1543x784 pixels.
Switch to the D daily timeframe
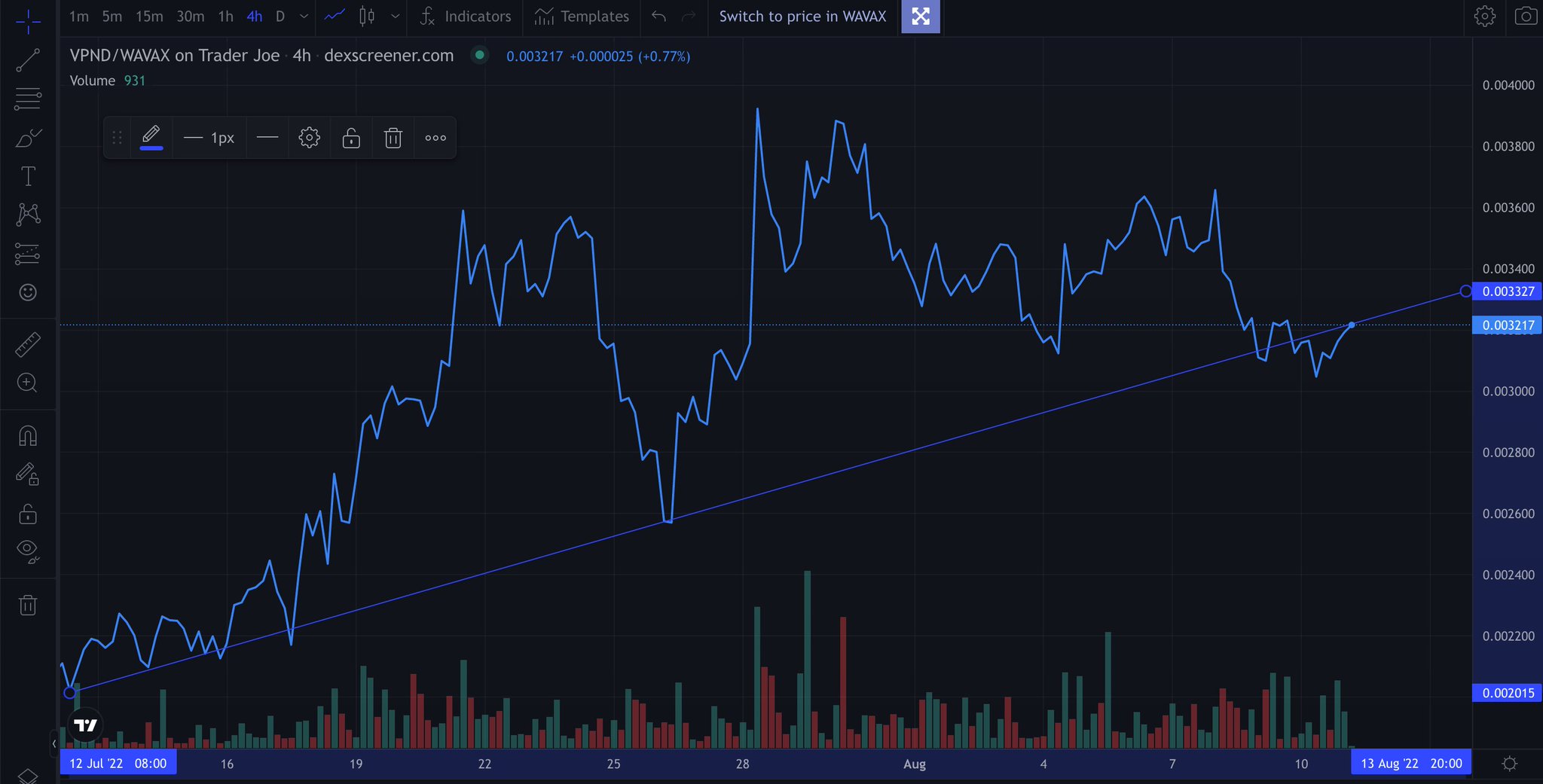point(280,17)
